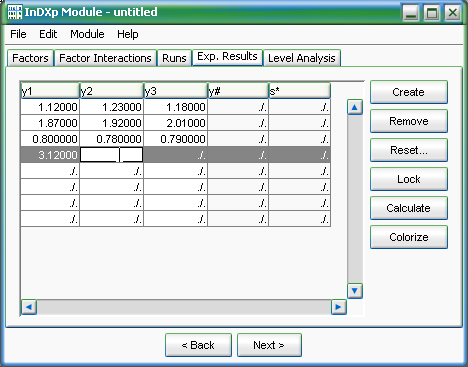This screenshot has width=468, height=367.
Task: Select the Exp. Results tab
Action: (x=227, y=56)
